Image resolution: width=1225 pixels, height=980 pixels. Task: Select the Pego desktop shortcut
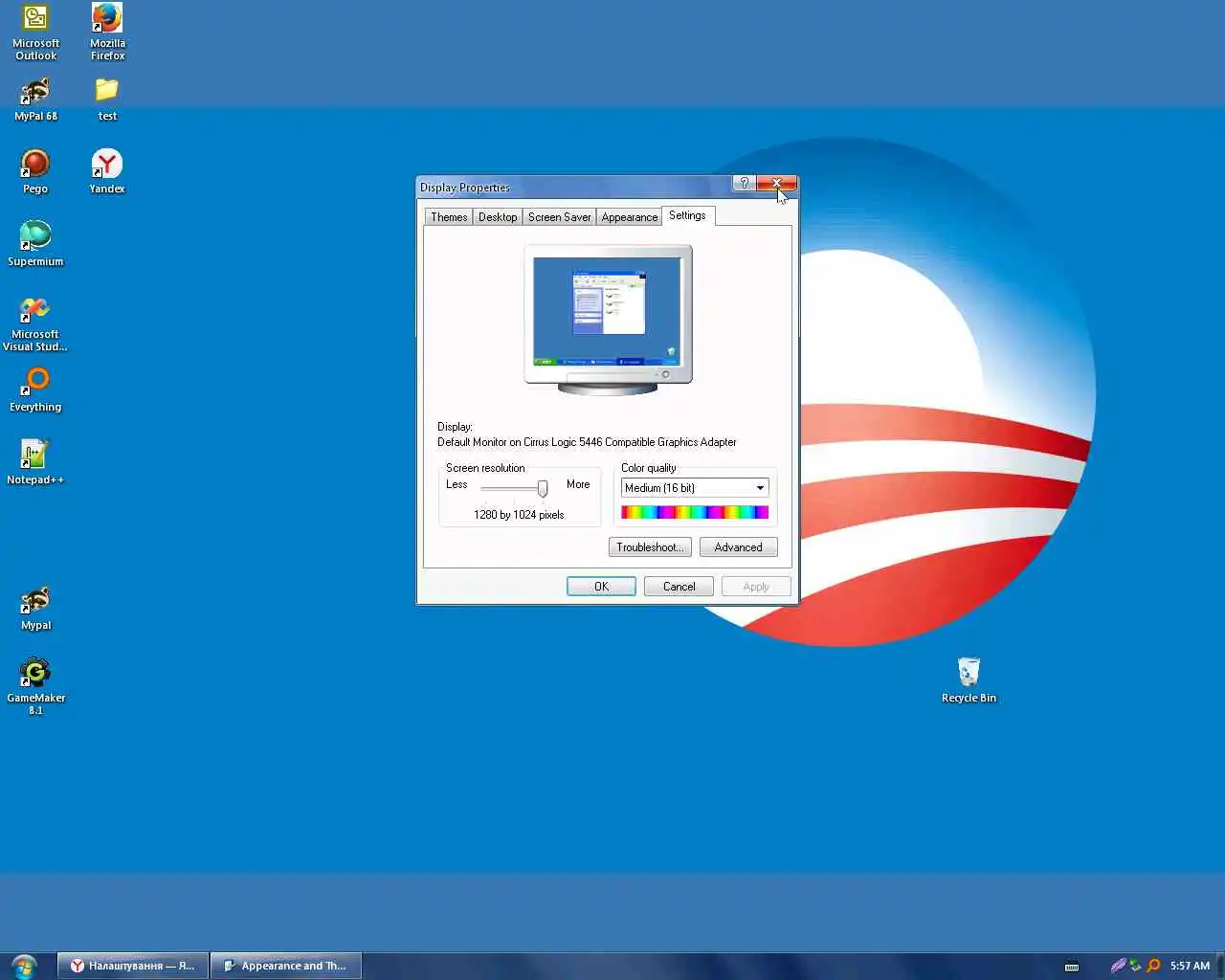coord(35,172)
